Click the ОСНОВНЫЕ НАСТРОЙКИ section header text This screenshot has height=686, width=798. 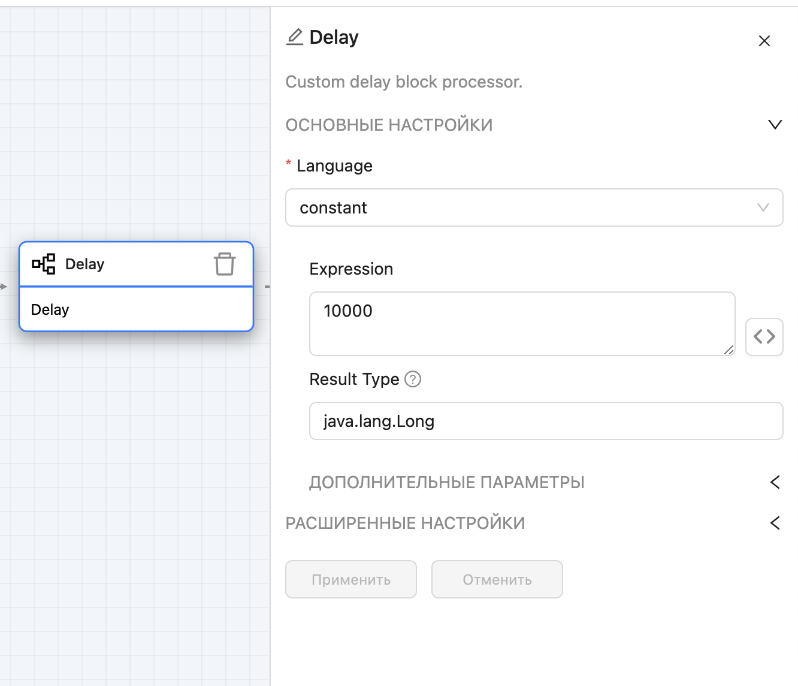tap(389, 125)
